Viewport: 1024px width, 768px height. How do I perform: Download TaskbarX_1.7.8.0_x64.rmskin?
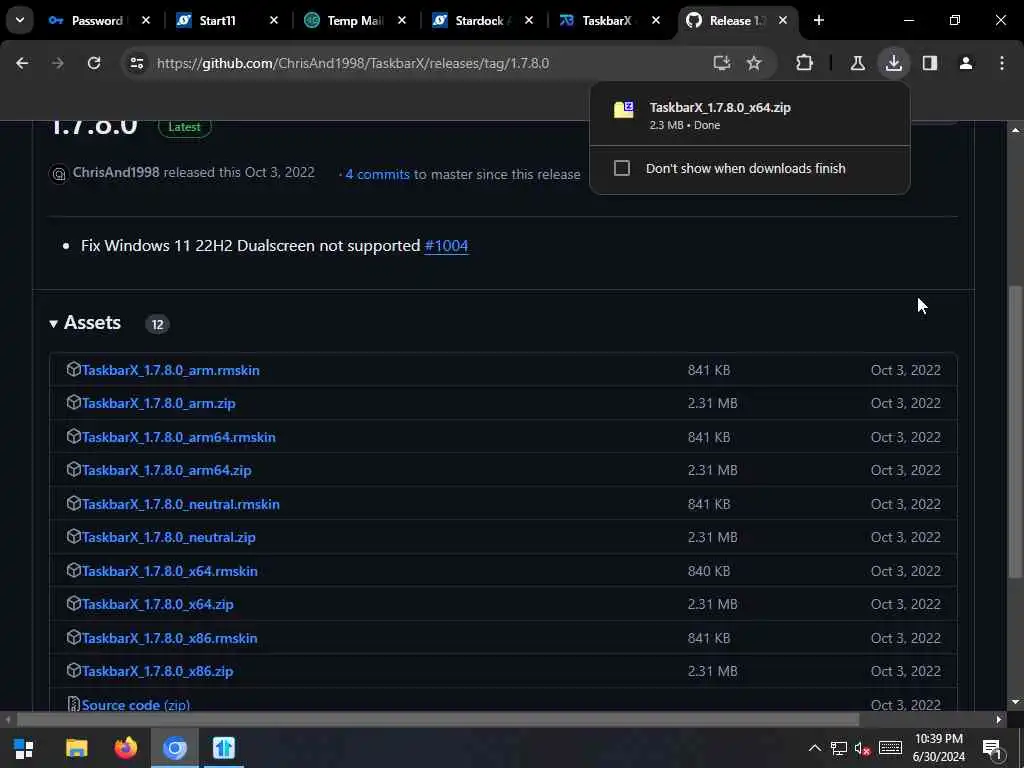pos(170,571)
